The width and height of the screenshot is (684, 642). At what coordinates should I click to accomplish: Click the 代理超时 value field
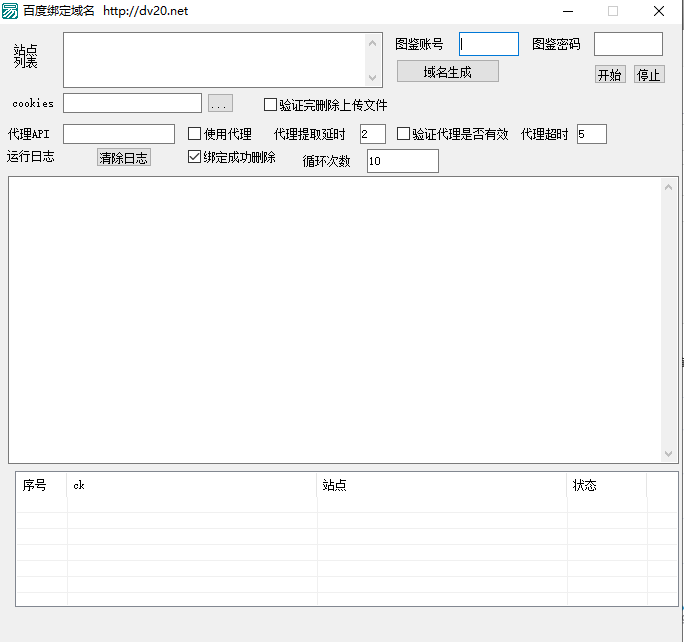pos(592,134)
